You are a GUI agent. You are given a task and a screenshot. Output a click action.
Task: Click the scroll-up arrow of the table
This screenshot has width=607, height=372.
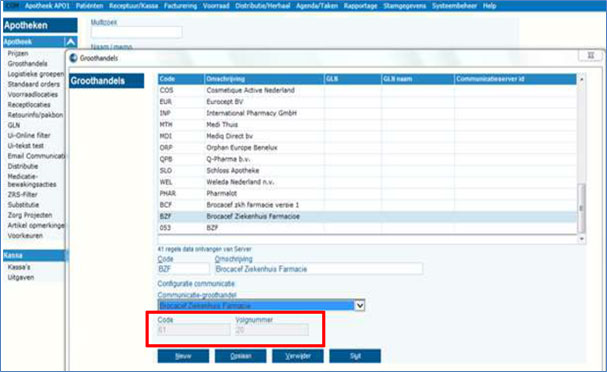[x=581, y=79]
